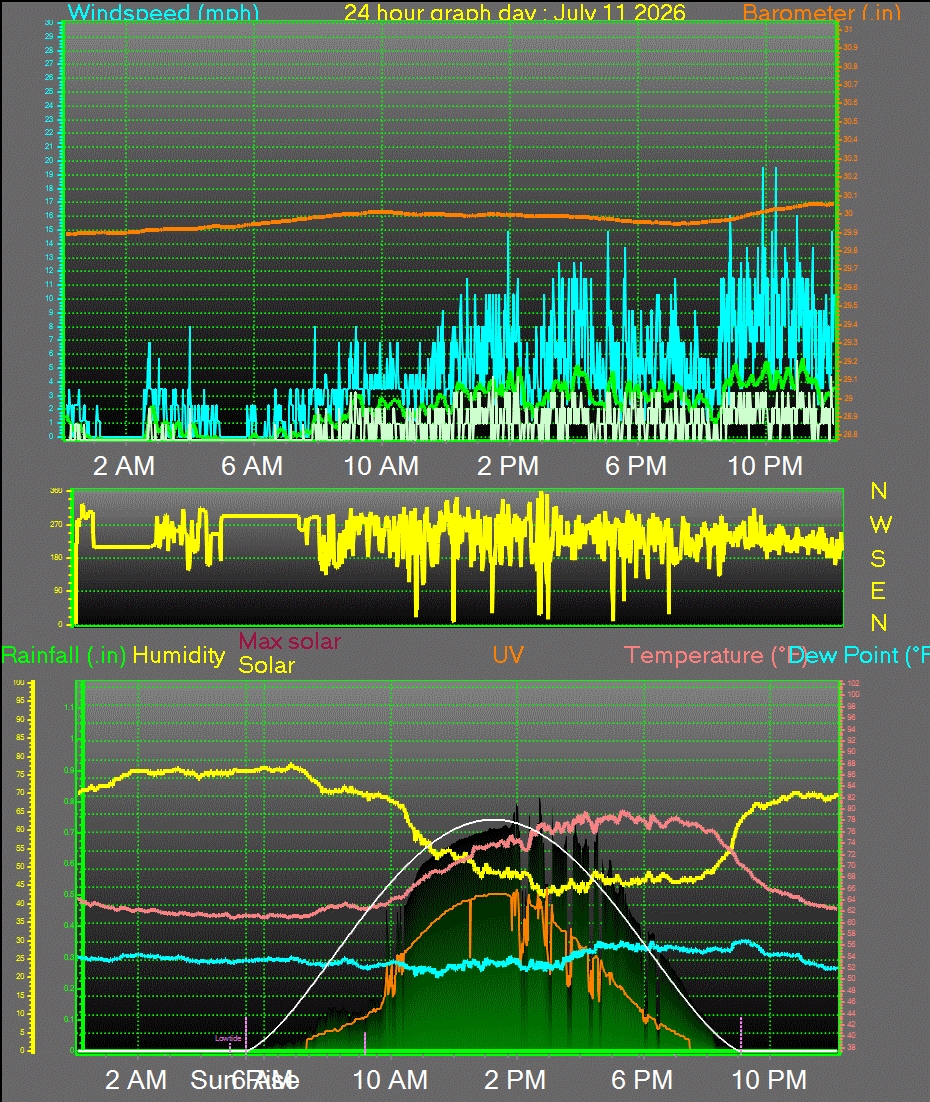930x1102 pixels.
Task: Select the 2 AM label under the windspeed chart
Action: (124, 466)
